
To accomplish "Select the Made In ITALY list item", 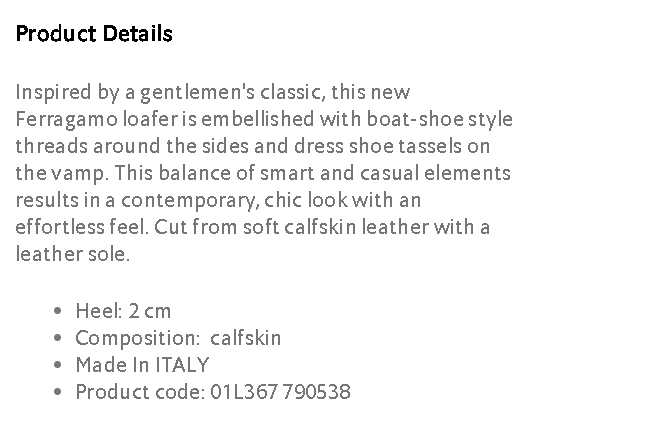I will (x=142, y=365).
